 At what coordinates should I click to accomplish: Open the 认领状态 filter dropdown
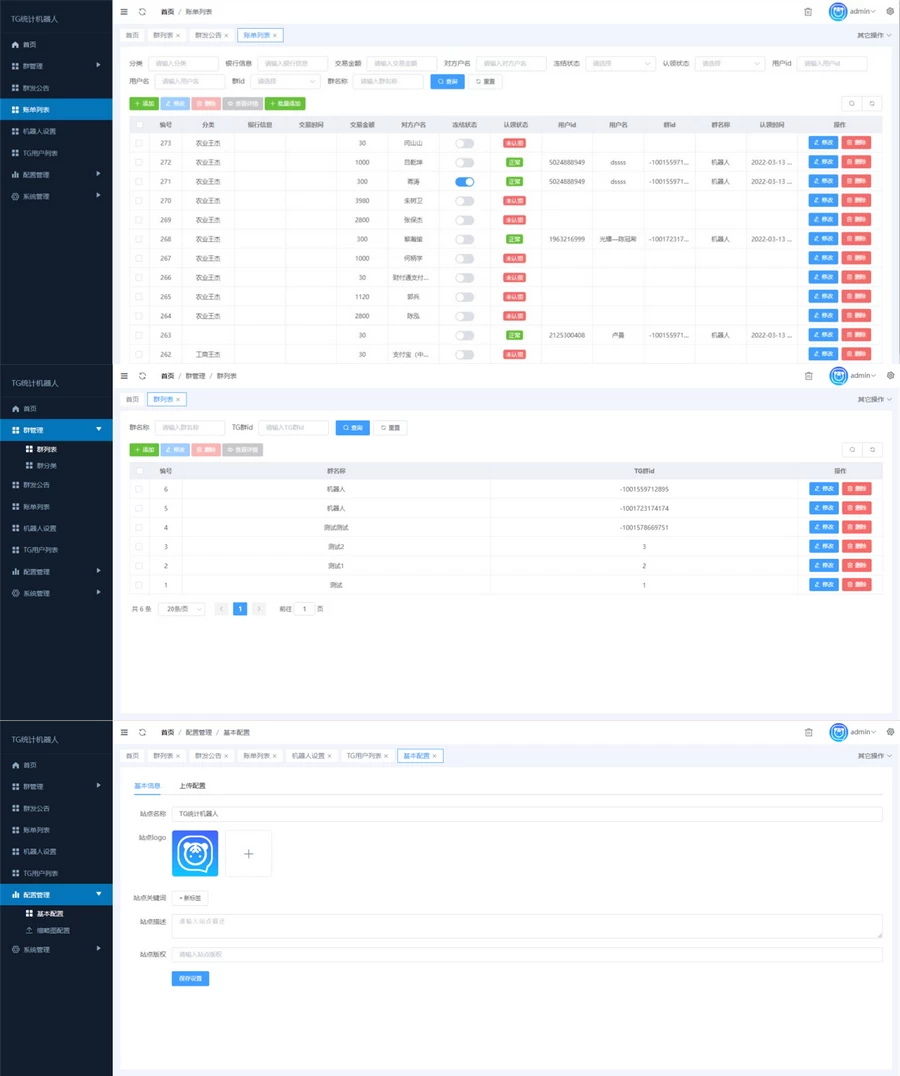click(728, 63)
